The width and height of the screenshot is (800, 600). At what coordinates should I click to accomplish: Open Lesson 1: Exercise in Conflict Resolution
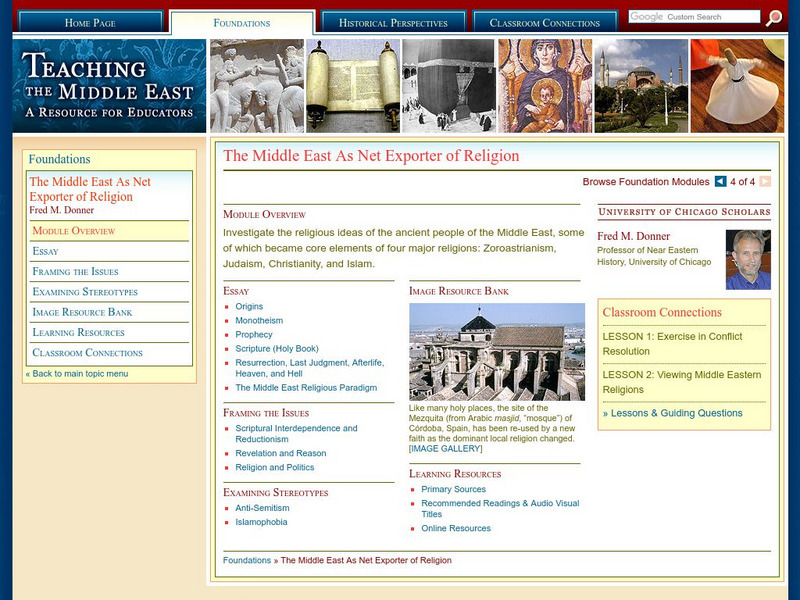coord(672,344)
